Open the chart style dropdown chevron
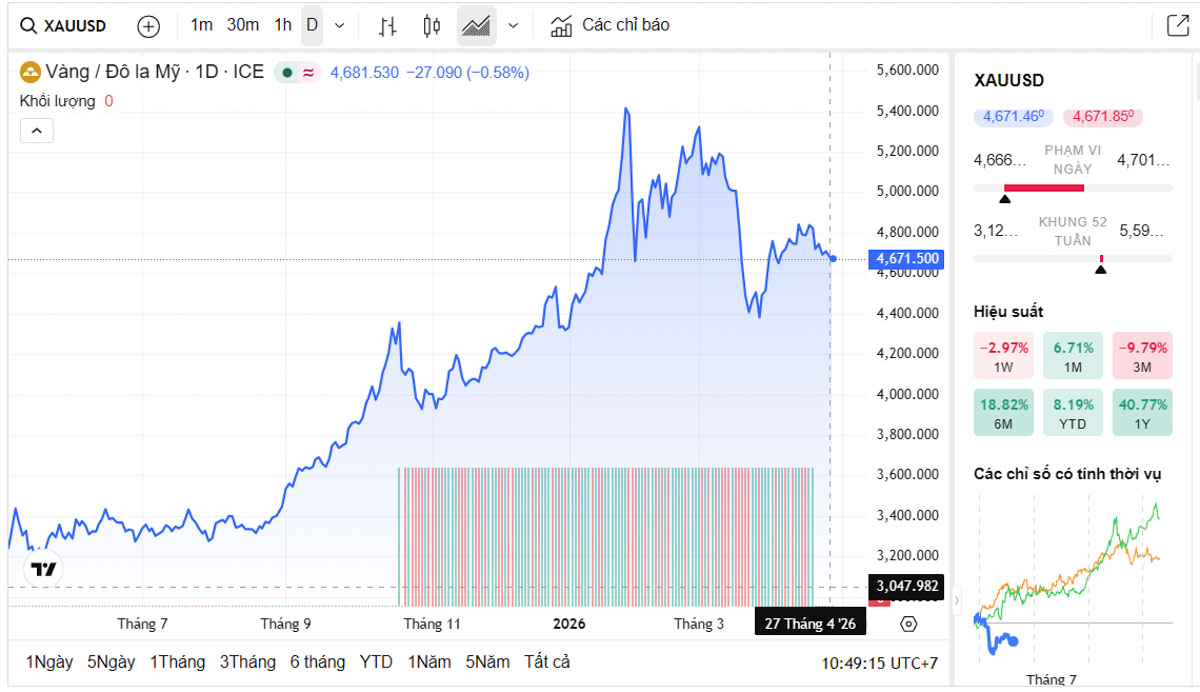1200x692 pixels. [x=513, y=25]
